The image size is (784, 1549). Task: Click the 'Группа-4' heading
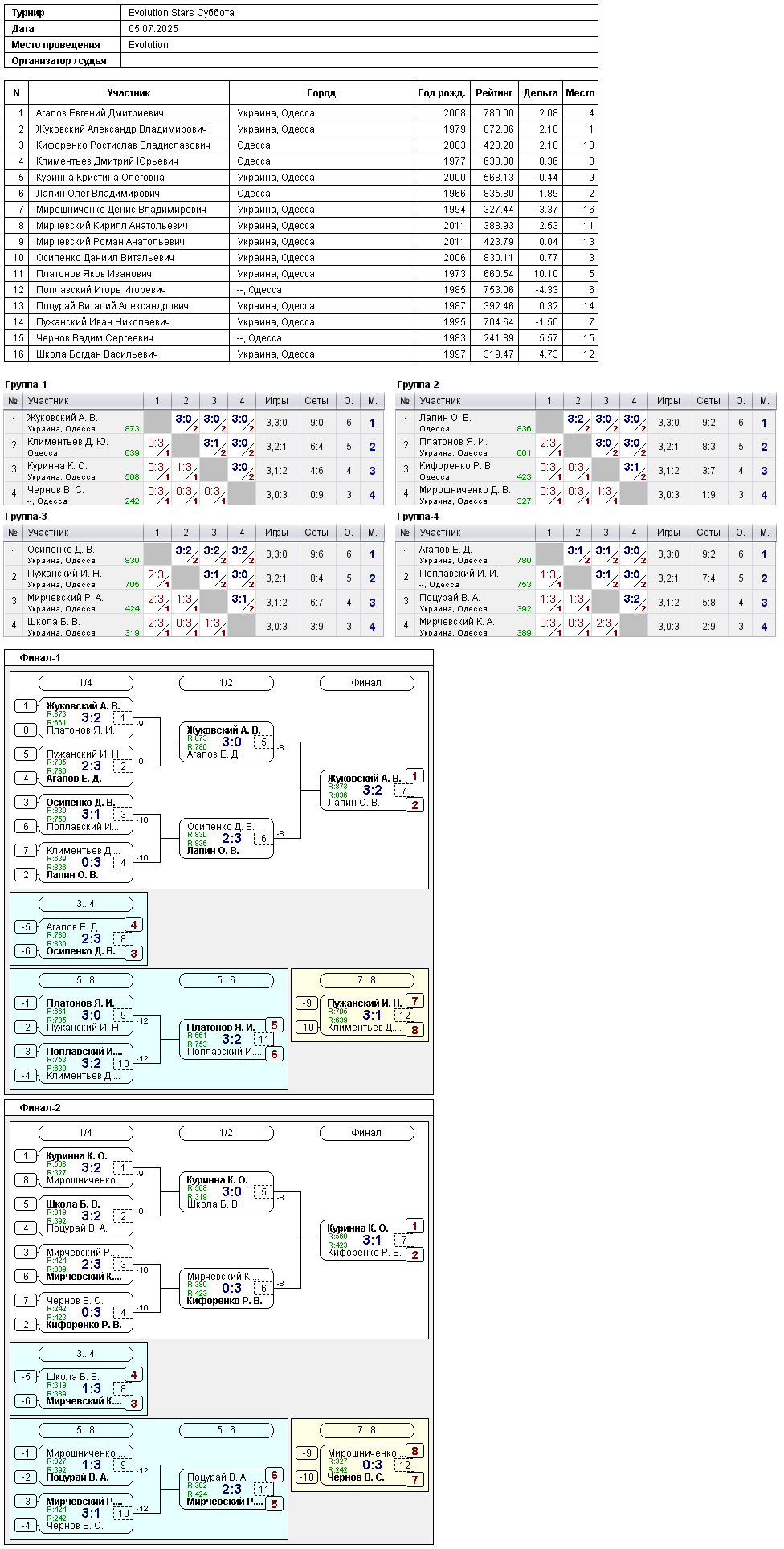click(418, 517)
